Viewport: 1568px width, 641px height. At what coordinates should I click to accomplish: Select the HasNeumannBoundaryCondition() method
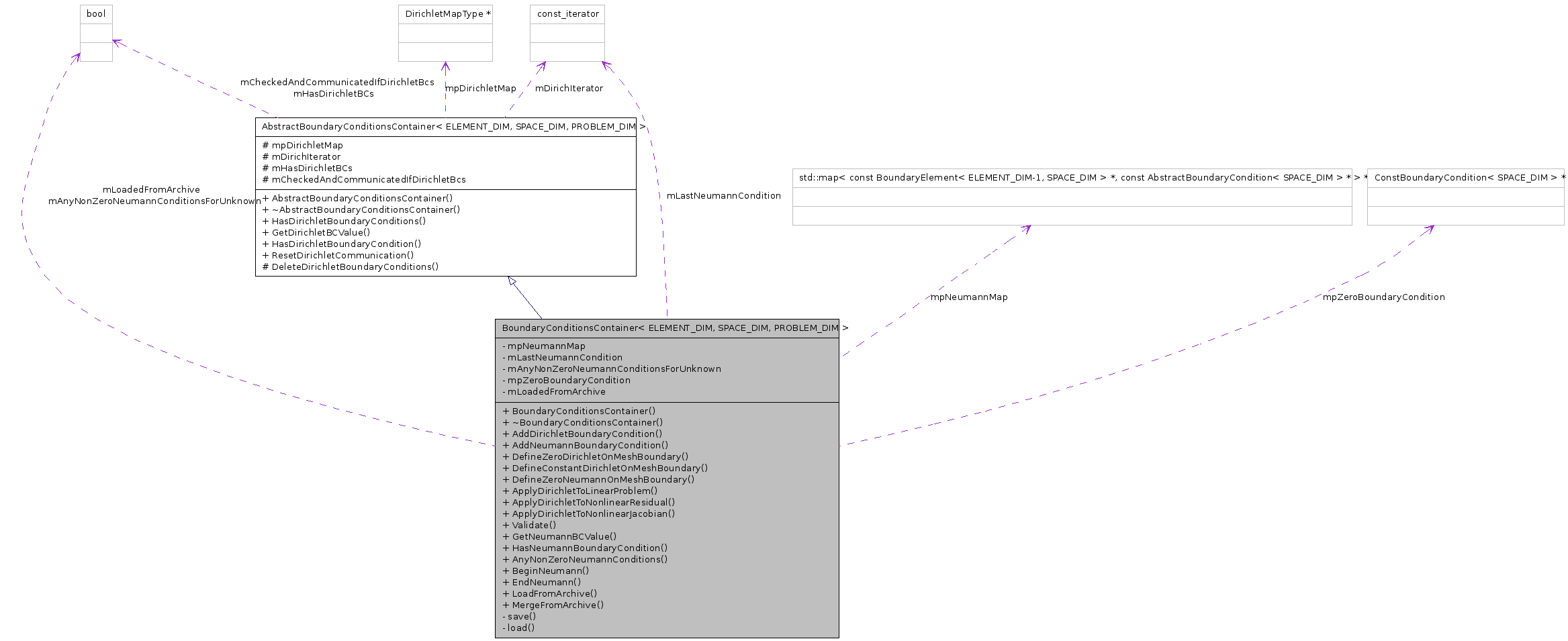click(x=585, y=548)
